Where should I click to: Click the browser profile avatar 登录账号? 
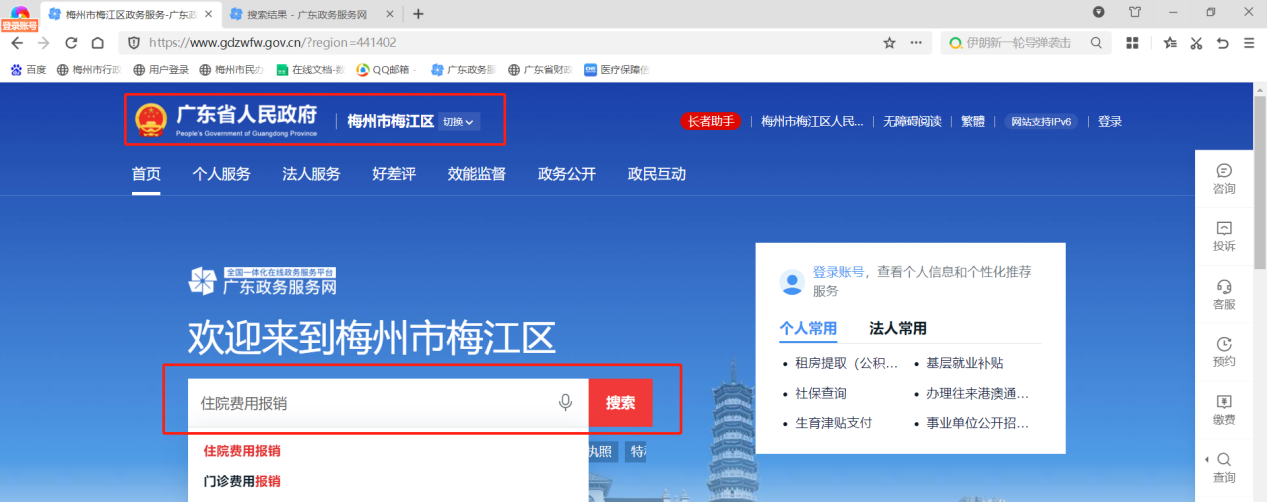[x=20, y=18]
